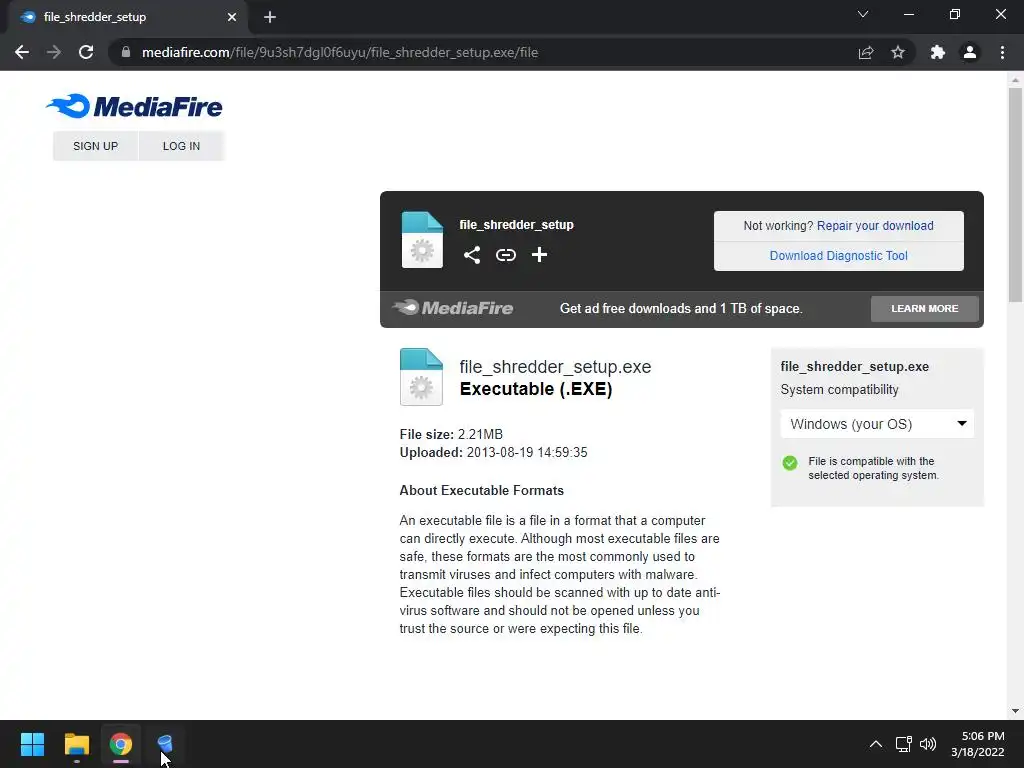
Task: Click the LOG IN button
Action: click(182, 146)
